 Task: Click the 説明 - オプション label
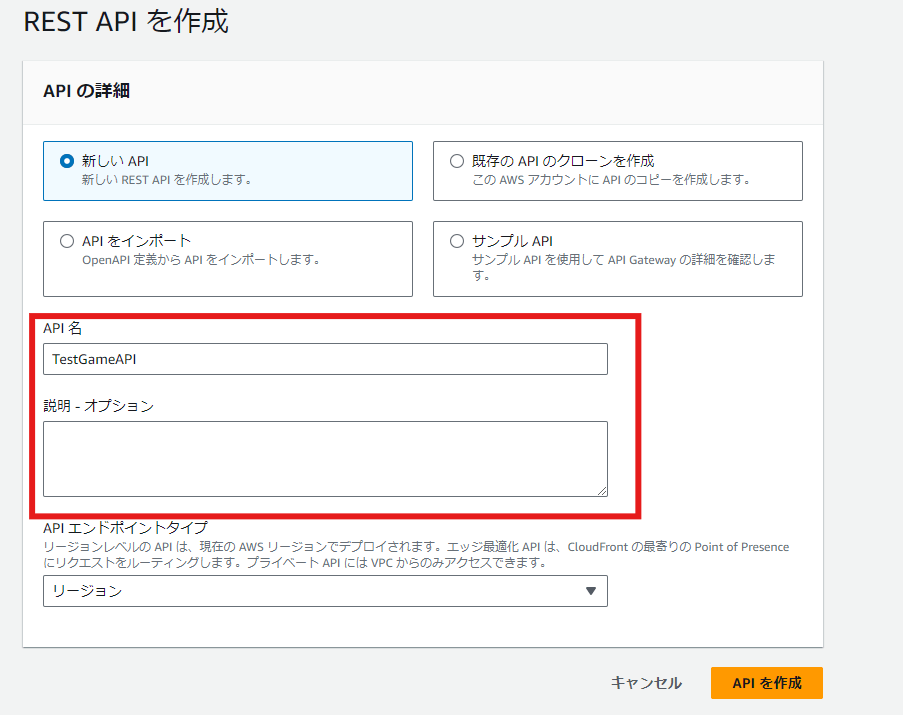click(x=98, y=406)
